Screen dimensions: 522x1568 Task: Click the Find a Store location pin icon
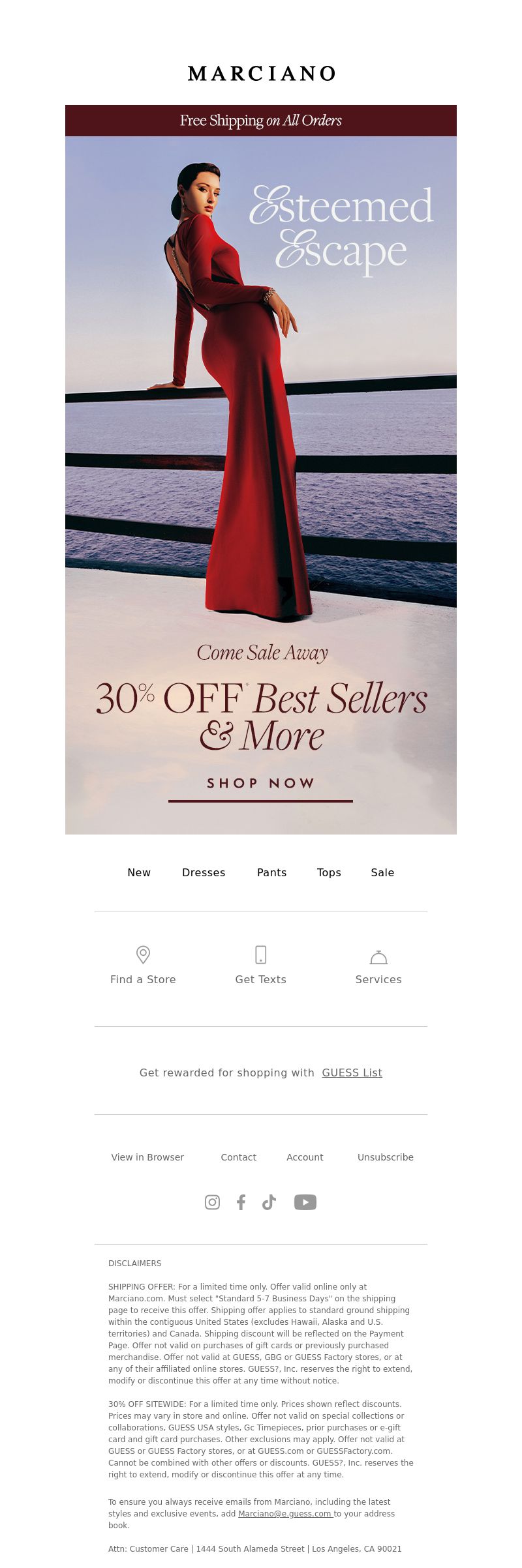143,954
